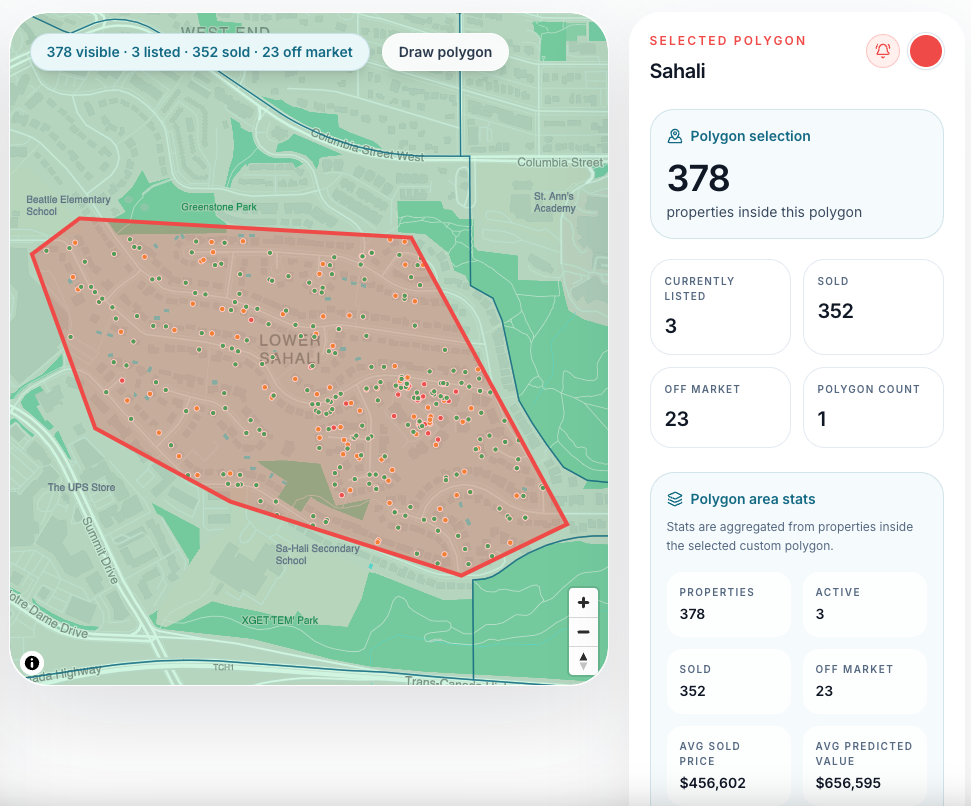This screenshot has width=971, height=806.
Task: Click the alert bell icon
Action: [882, 51]
